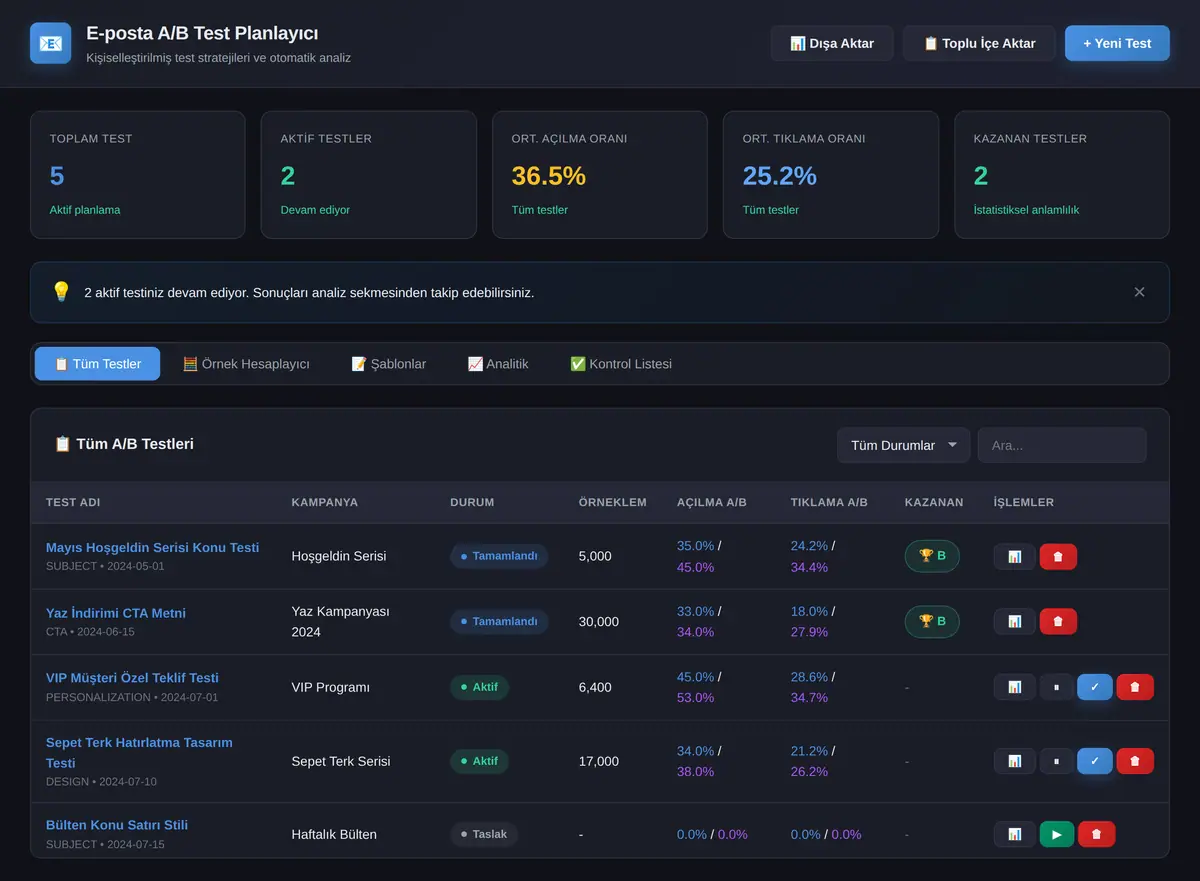Open analytics chart icon for Mayıs Hoşgeldin test
The width and height of the screenshot is (1200, 881).
tap(1014, 556)
